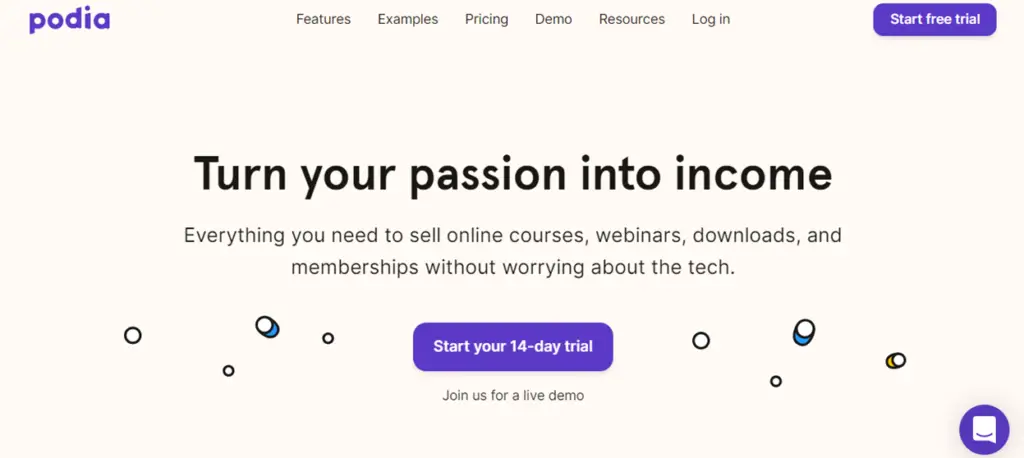
Task: Select Demo in the navigation bar
Action: pyautogui.click(x=553, y=19)
